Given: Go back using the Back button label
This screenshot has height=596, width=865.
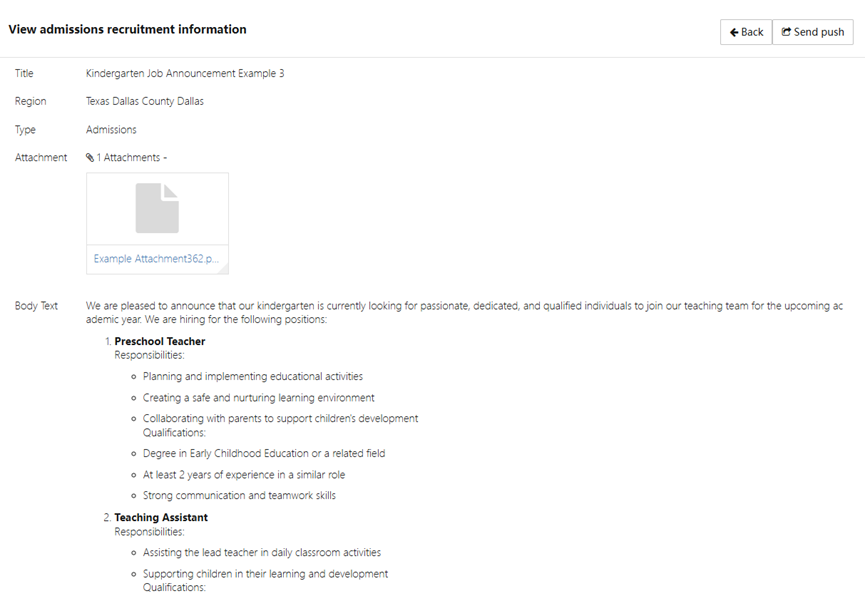Looking at the screenshot, I should pos(752,32).
